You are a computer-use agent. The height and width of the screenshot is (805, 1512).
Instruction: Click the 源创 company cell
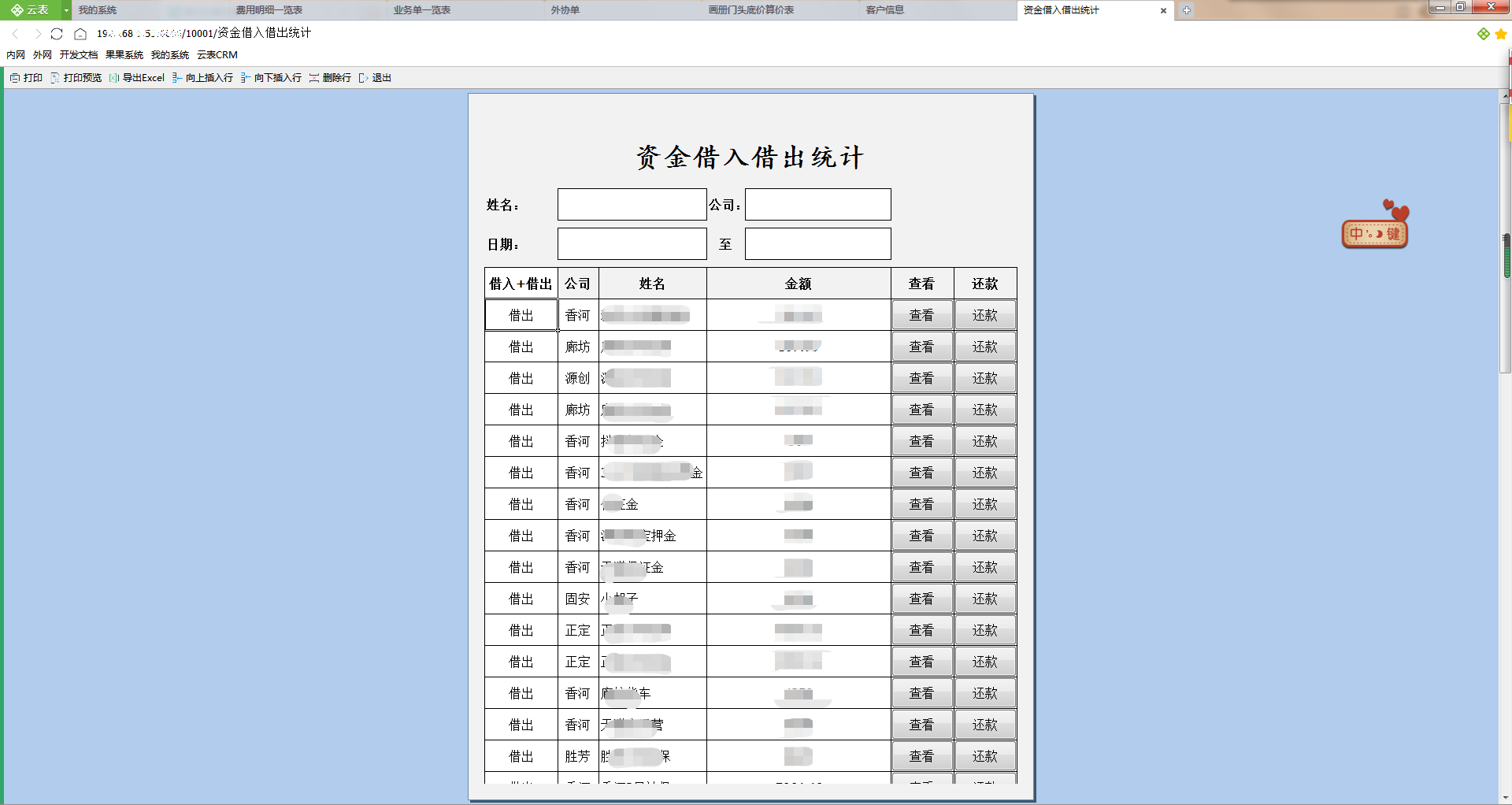tap(578, 378)
